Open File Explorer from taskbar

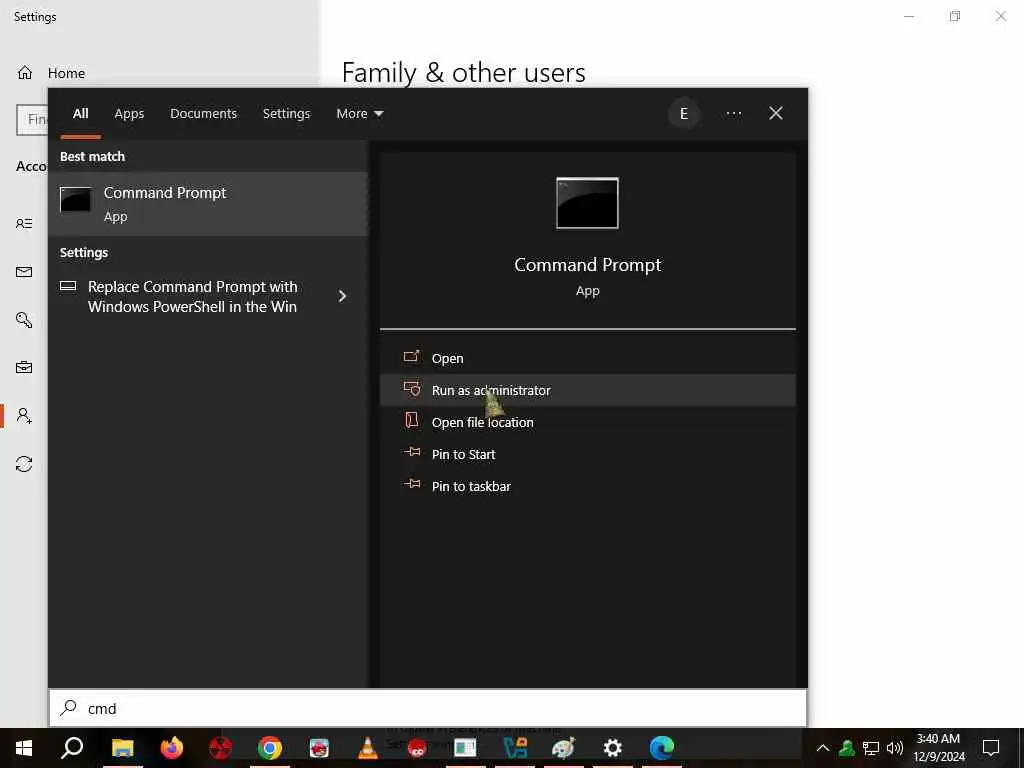click(x=122, y=748)
